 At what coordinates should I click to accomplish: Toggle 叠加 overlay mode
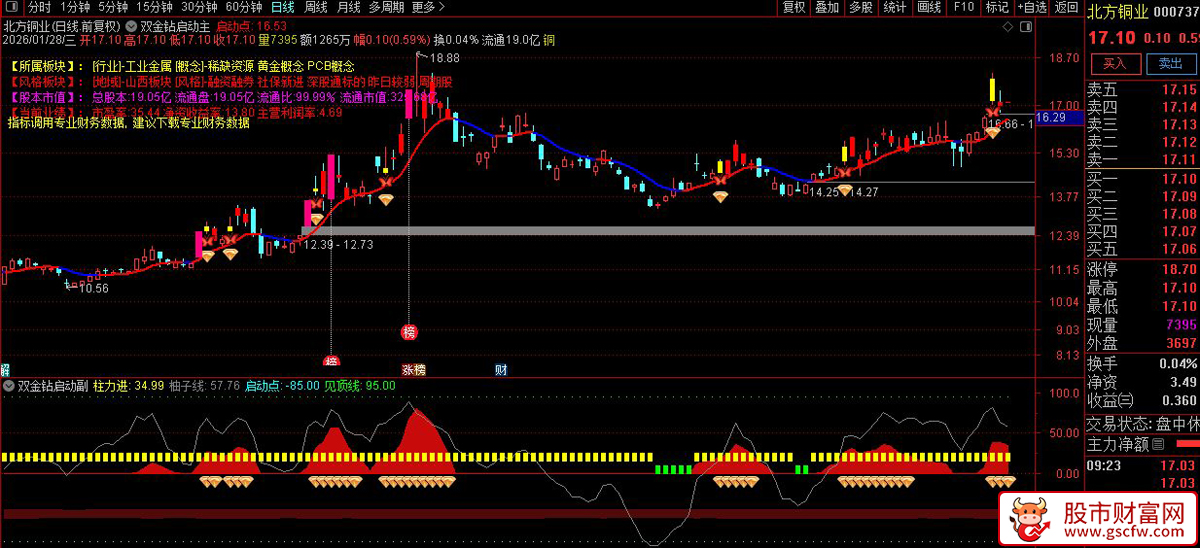[827, 7]
